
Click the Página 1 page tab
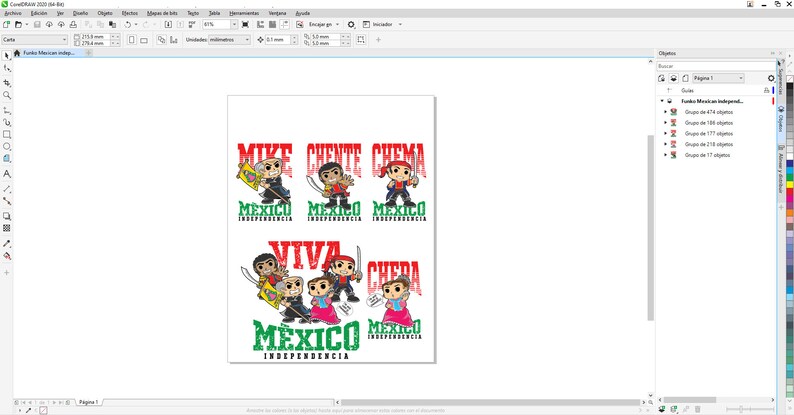[88, 402]
